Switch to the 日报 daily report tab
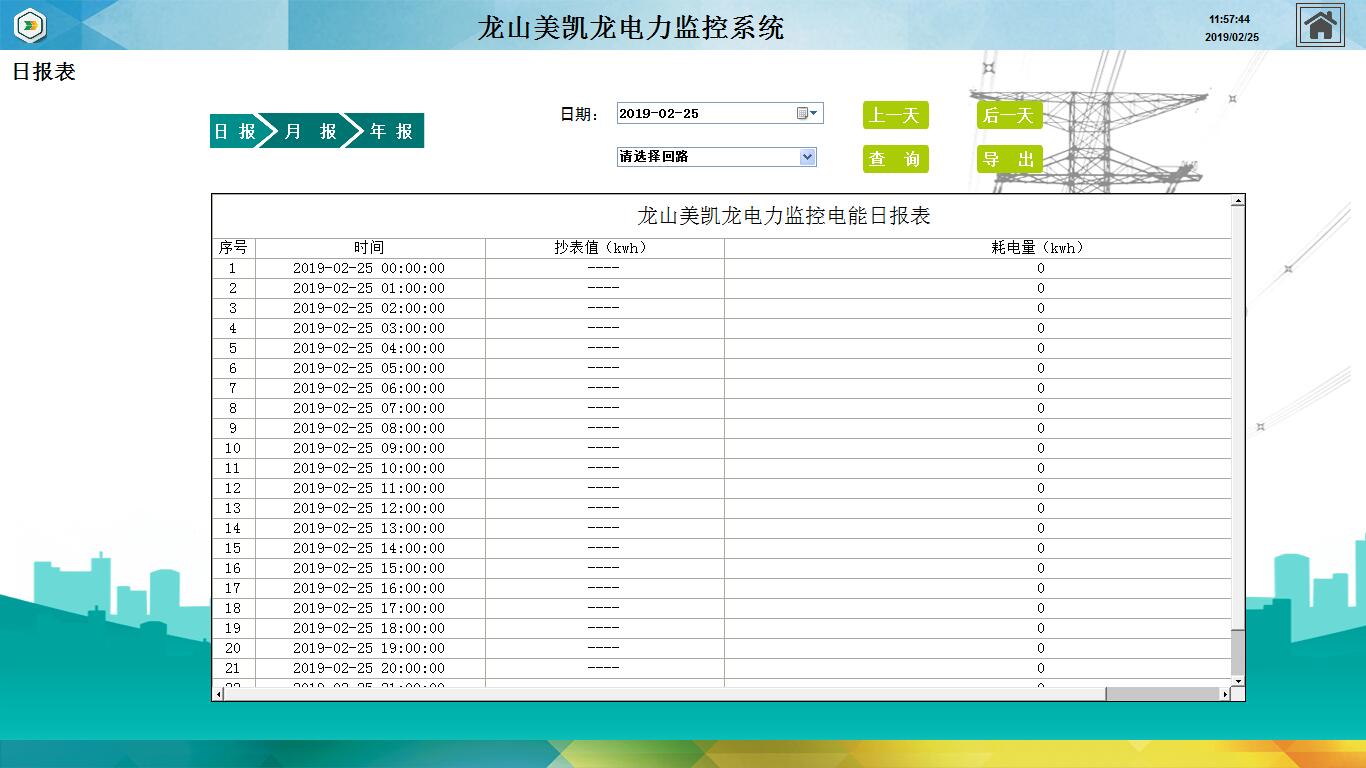Image resolution: width=1366 pixels, height=768 pixels. tap(235, 131)
